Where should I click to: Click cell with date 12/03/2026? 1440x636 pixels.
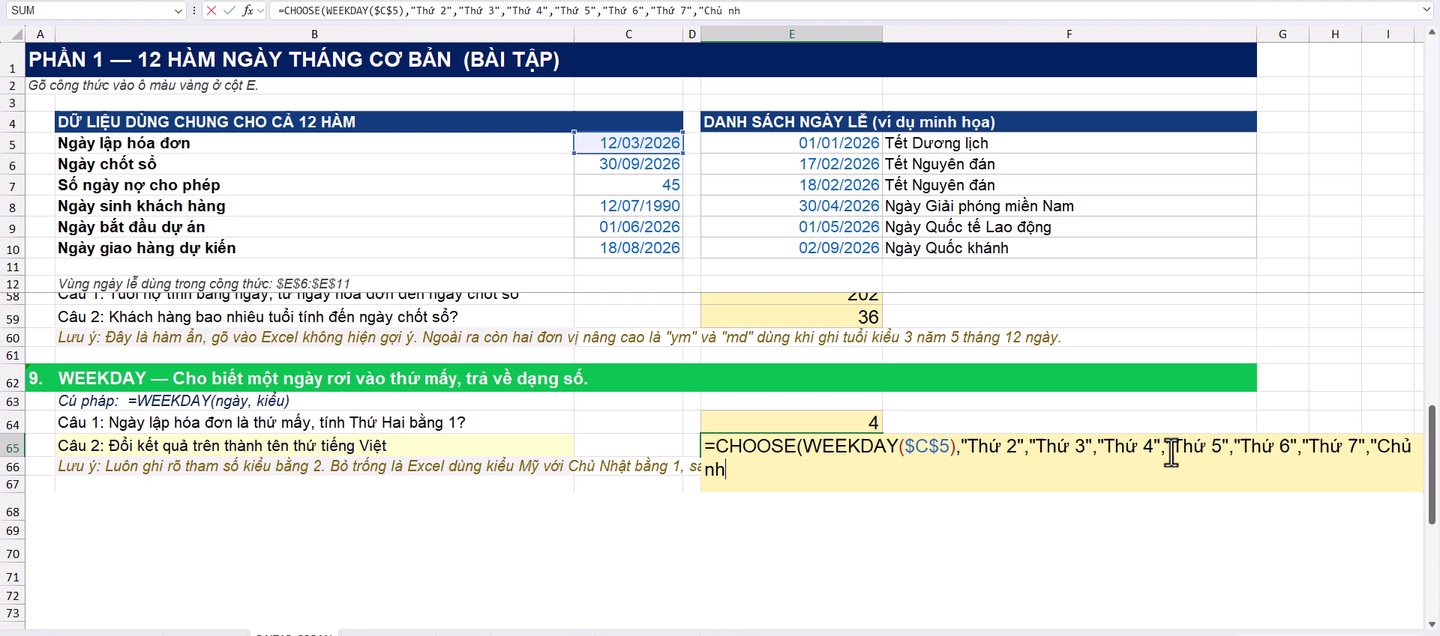point(629,143)
